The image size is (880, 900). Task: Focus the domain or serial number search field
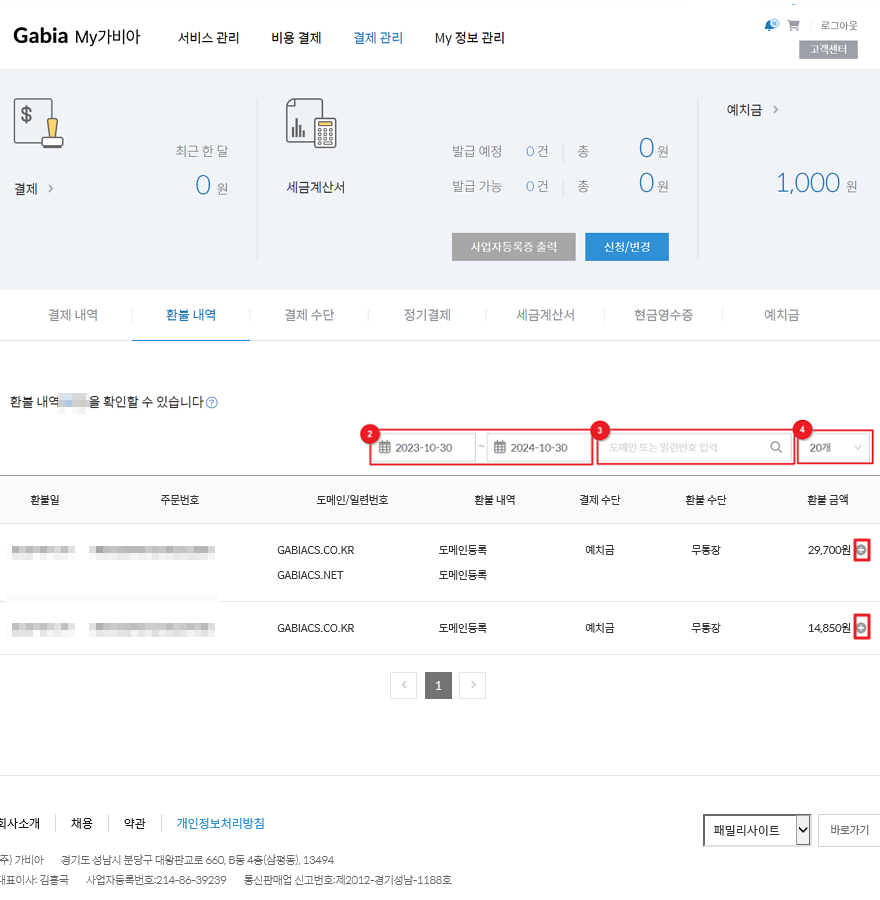coord(696,447)
